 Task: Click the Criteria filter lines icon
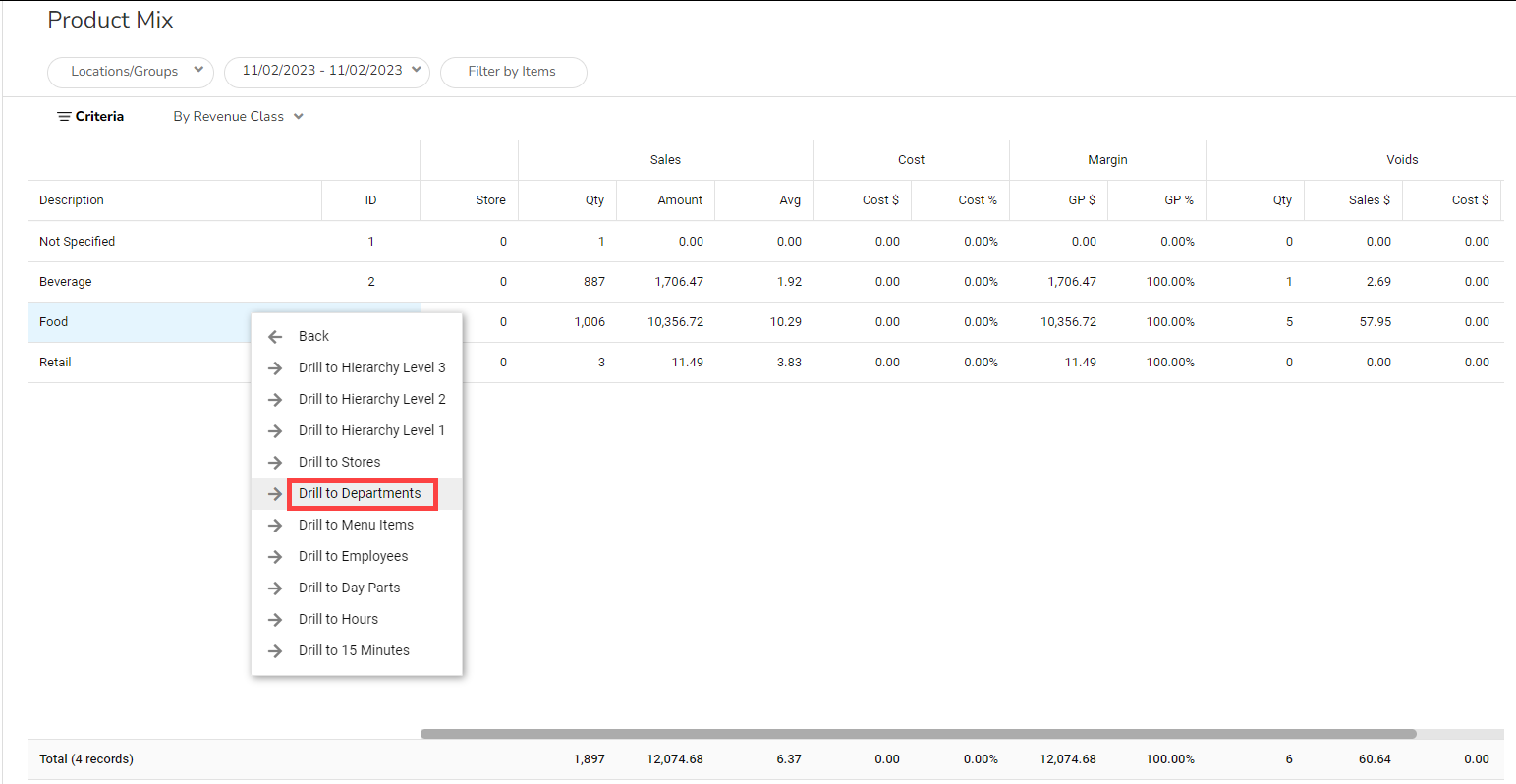coord(64,117)
